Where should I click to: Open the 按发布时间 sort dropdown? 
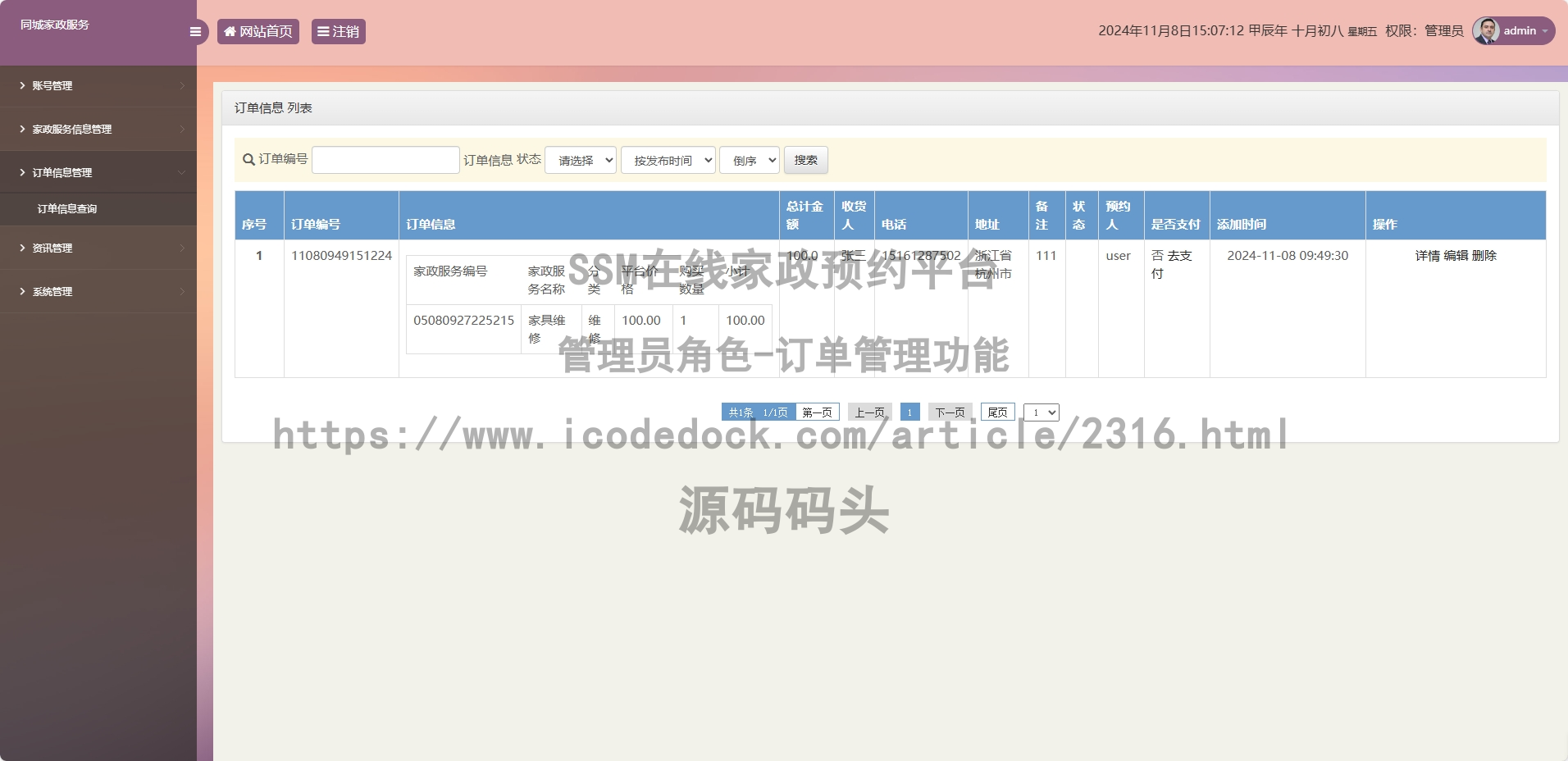668,160
